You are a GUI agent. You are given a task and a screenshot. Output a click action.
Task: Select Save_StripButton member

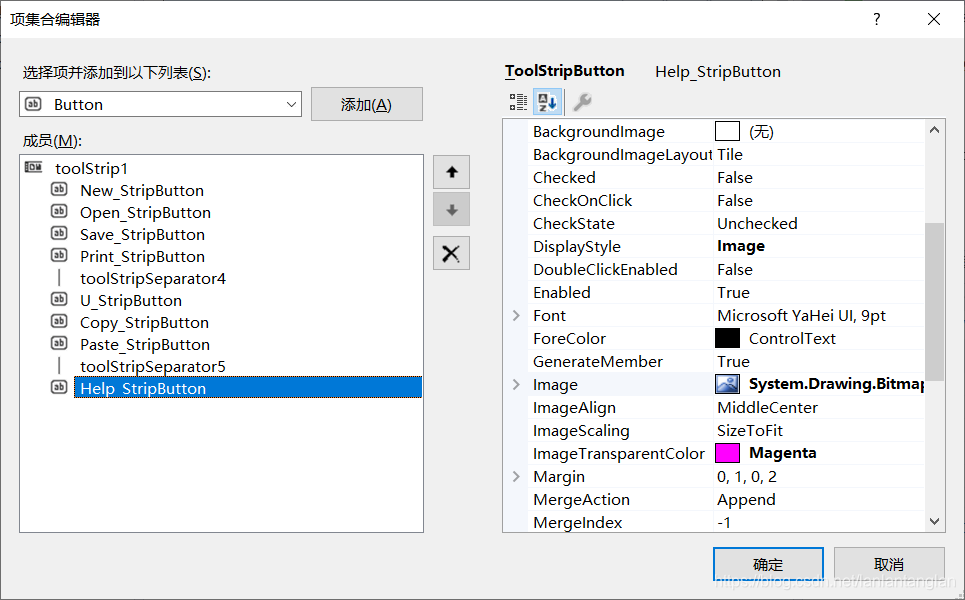[x=142, y=234]
